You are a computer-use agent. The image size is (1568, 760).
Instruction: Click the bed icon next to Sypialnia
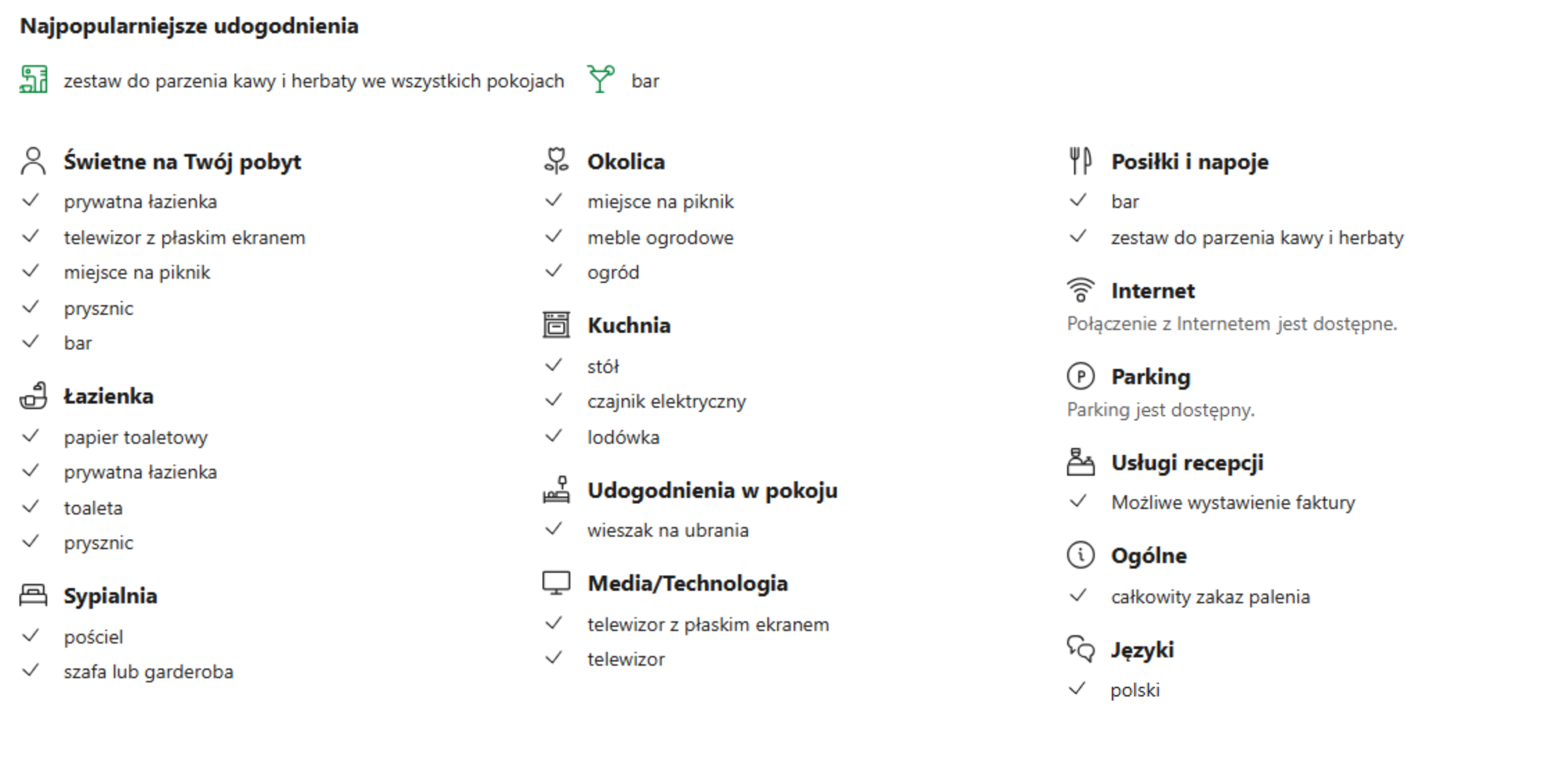pos(33,595)
